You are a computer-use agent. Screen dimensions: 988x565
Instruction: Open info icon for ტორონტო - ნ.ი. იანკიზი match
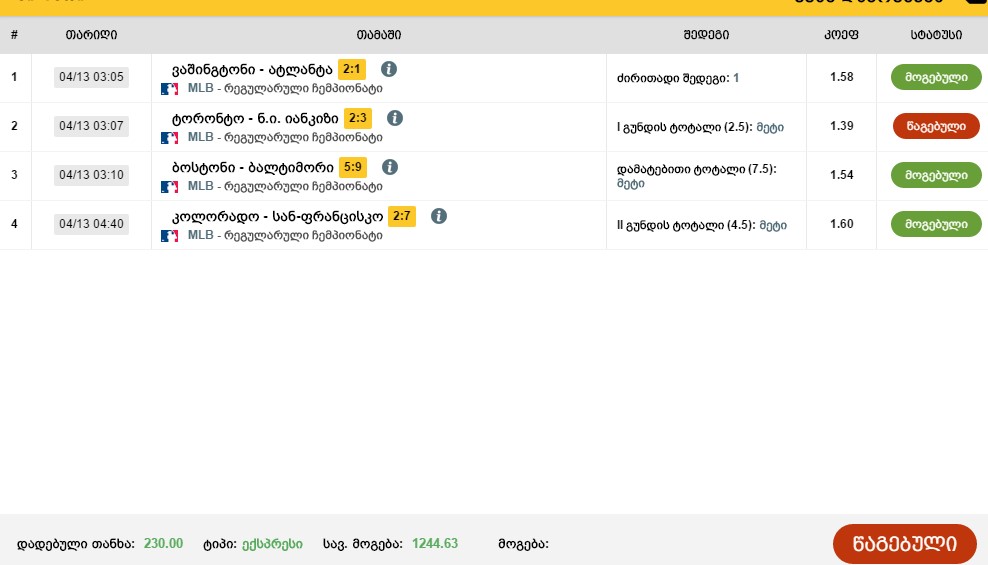click(x=394, y=118)
